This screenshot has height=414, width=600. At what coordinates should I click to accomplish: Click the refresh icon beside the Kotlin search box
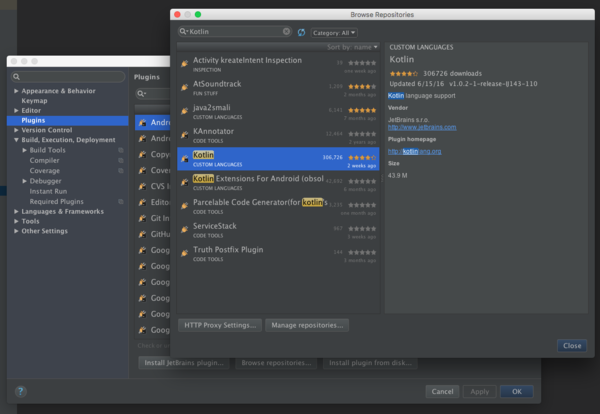[302, 33]
